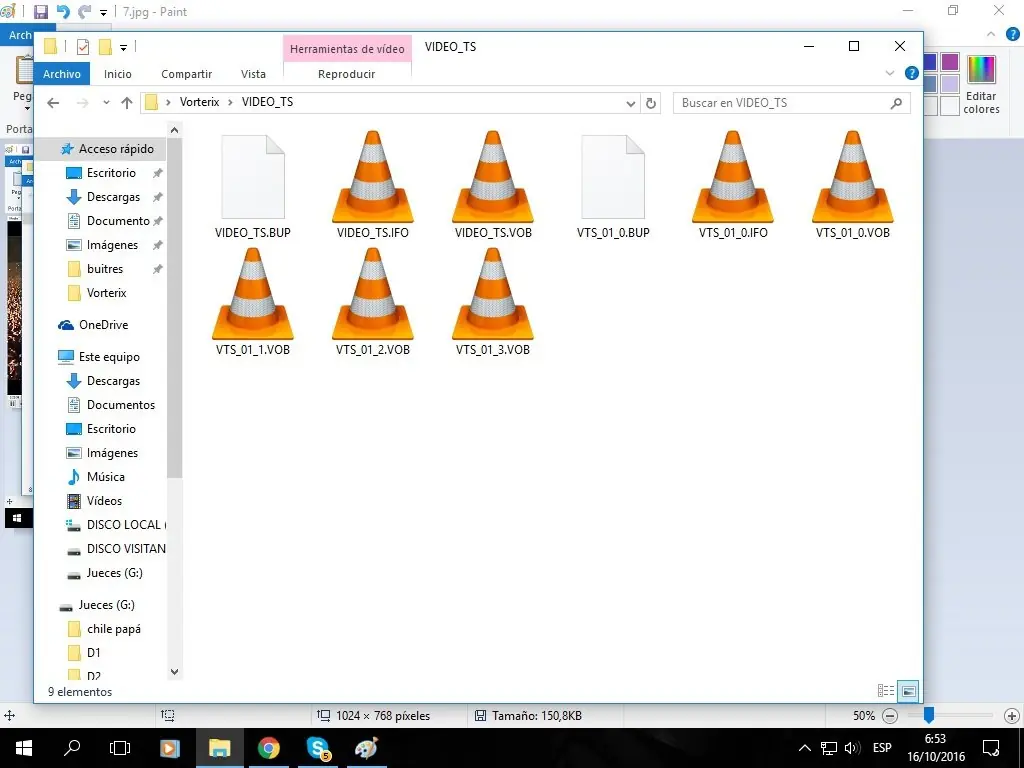Image resolution: width=1024 pixels, height=768 pixels.
Task: Select the VTS_01_2.VOB VLC file
Action: tap(373, 302)
